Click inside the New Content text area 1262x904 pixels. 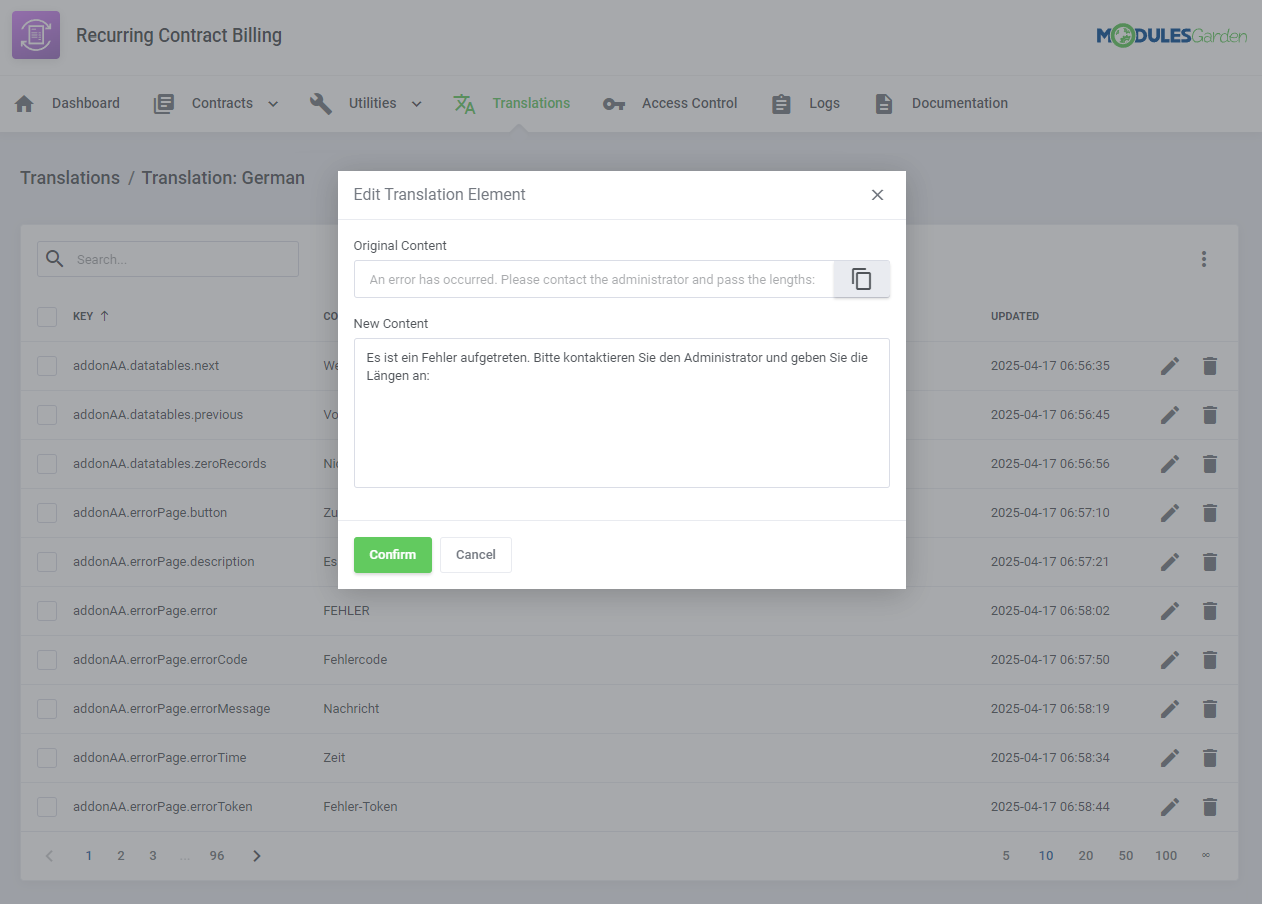[621, 412]
